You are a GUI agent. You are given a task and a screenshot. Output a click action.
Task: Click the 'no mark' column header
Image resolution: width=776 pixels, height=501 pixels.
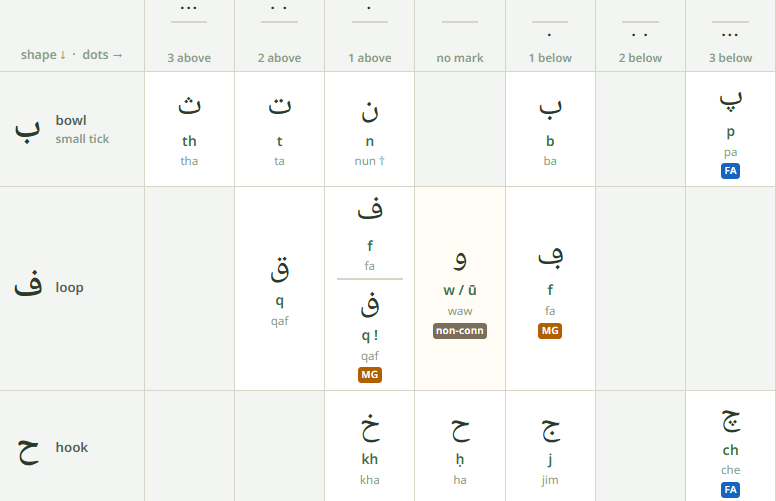point(460,35)
